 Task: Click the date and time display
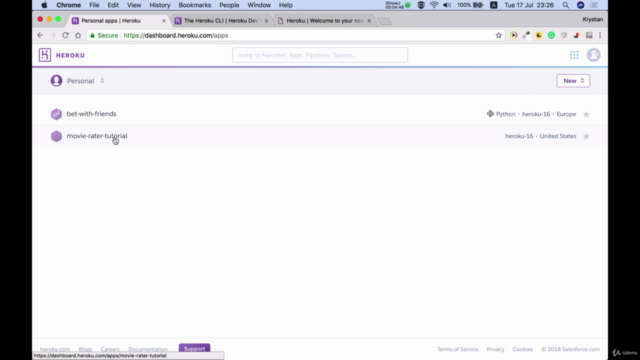[x=529, y=5]
